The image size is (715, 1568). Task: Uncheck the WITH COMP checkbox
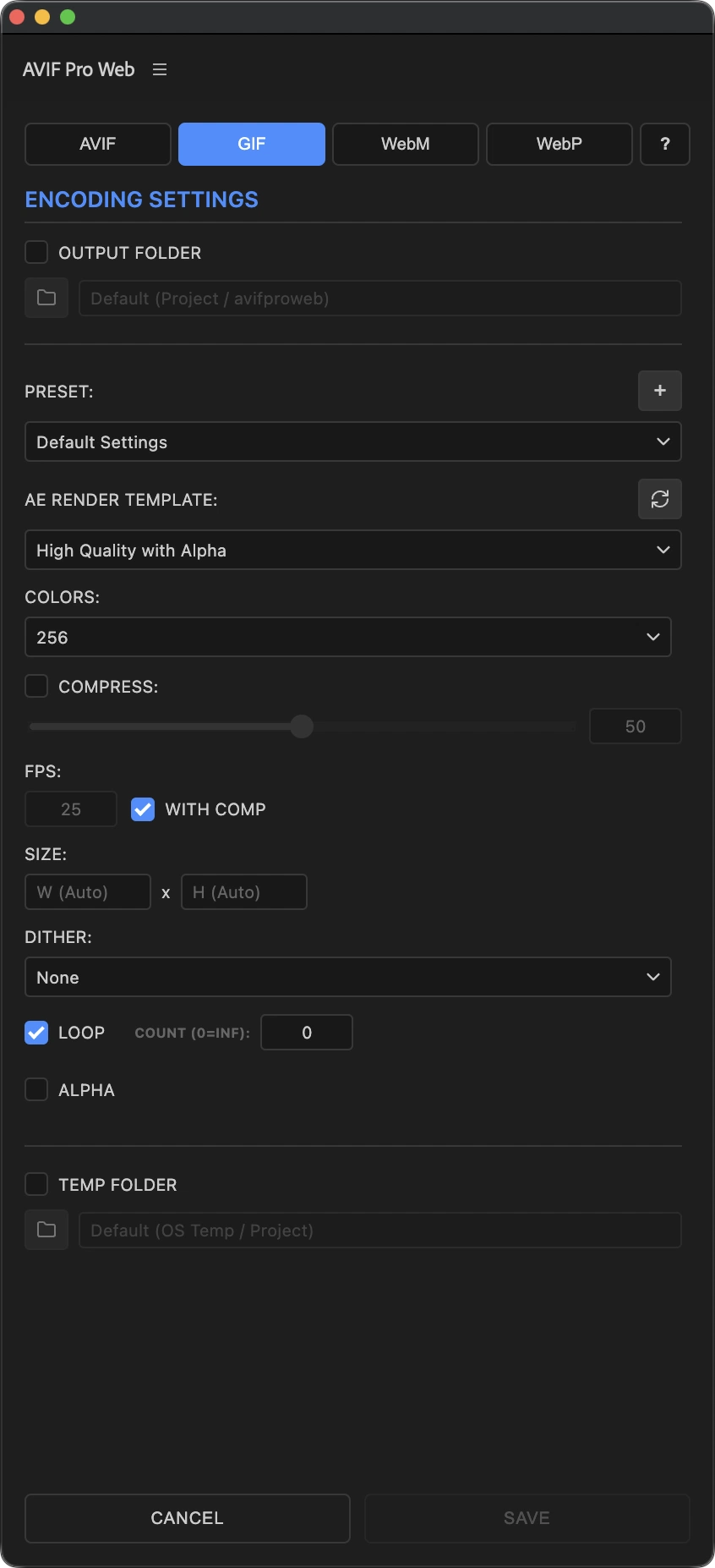pyautogui.click(x=143, y=809)
